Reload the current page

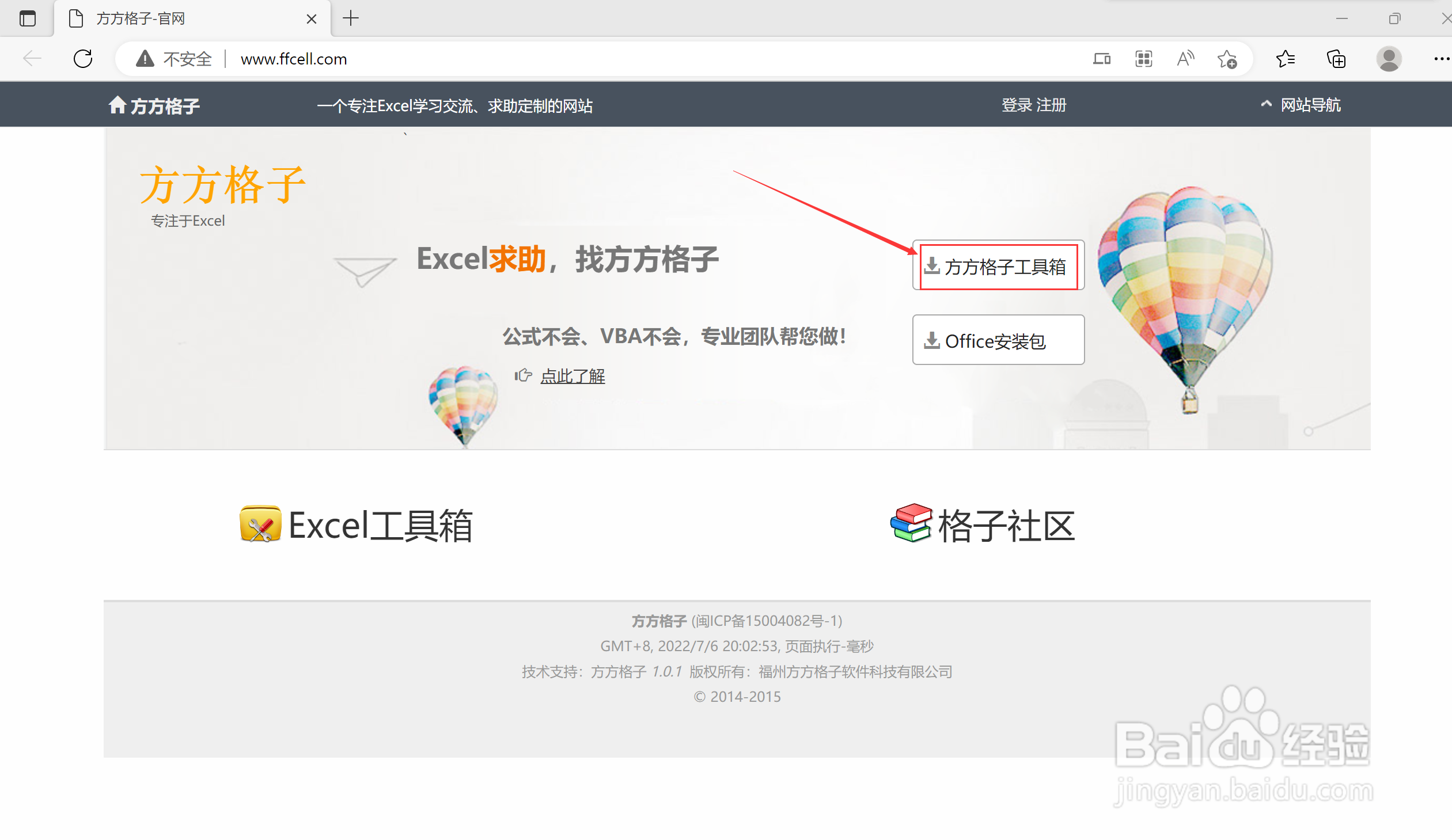(x=83, y=58)
